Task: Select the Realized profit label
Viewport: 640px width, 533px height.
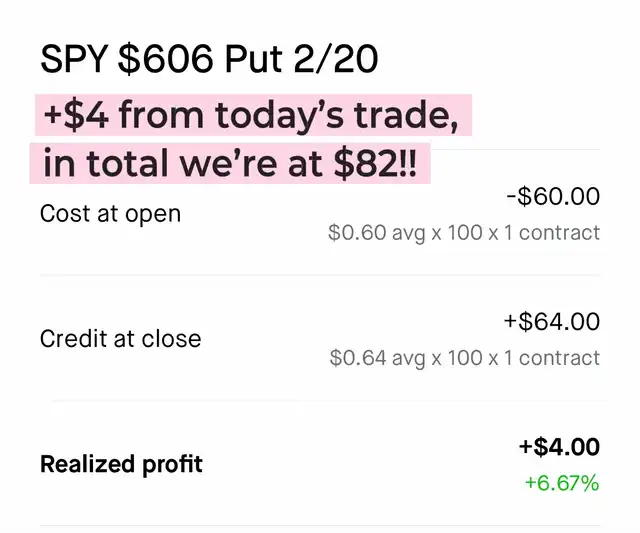Action: click(121, 464)
